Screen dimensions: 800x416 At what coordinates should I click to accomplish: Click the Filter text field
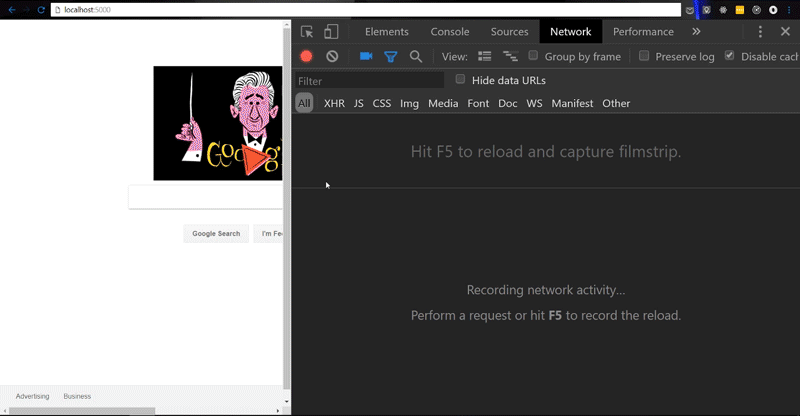[369, 81]
